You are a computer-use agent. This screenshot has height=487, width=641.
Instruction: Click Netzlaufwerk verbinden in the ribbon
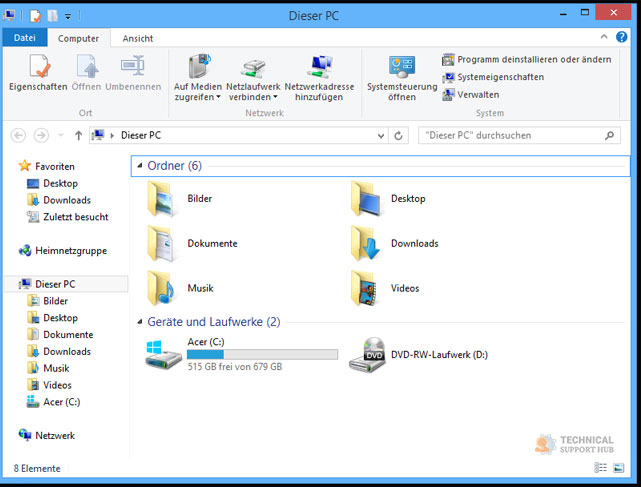253,78
